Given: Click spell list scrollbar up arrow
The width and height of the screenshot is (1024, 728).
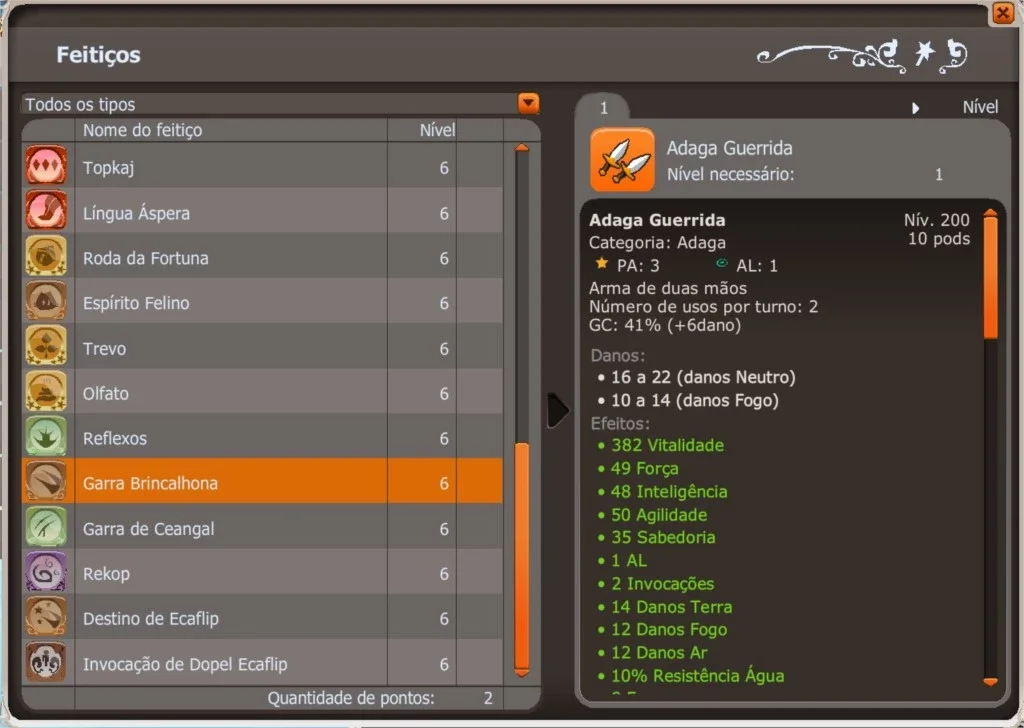Looking at the screenshot, I should [522, 148].
